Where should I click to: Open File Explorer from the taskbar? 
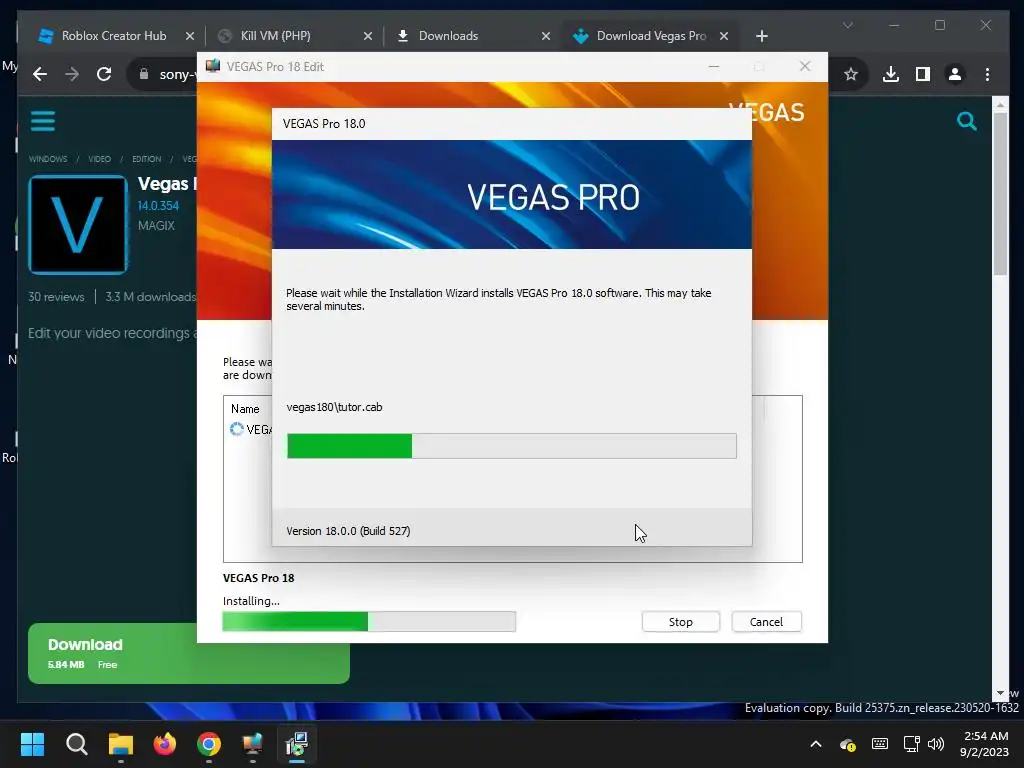(x=121, y=744)
